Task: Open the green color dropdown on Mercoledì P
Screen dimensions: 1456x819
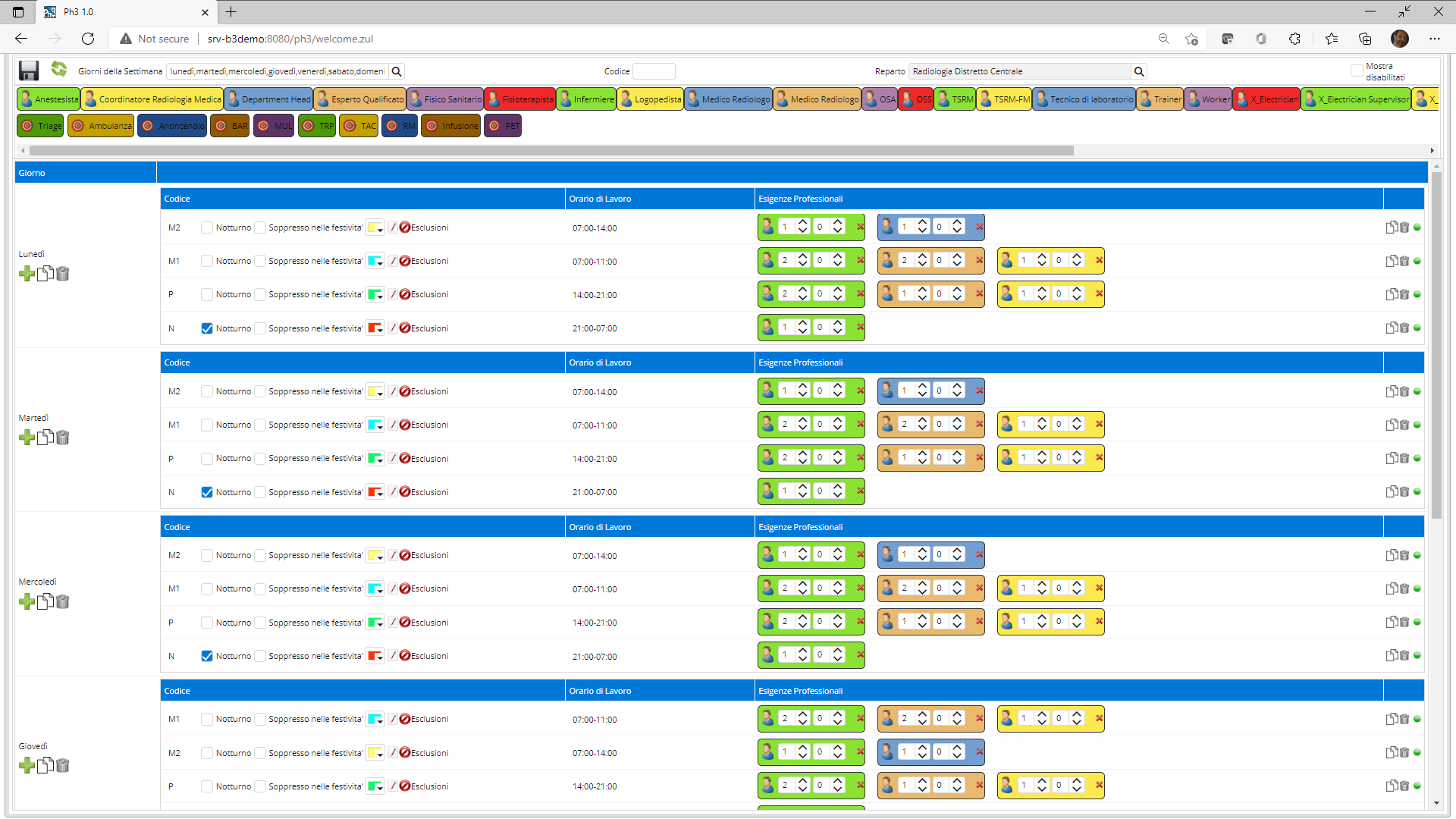Action: [375, 623]
